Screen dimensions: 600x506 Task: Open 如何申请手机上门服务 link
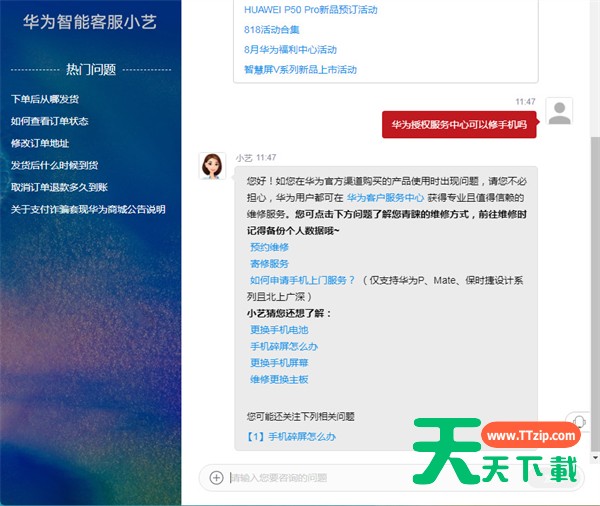[302, 280]
